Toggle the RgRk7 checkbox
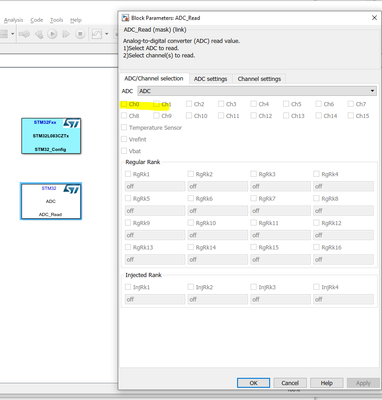This screenshot has height=400, width=382. click(253, 198)
